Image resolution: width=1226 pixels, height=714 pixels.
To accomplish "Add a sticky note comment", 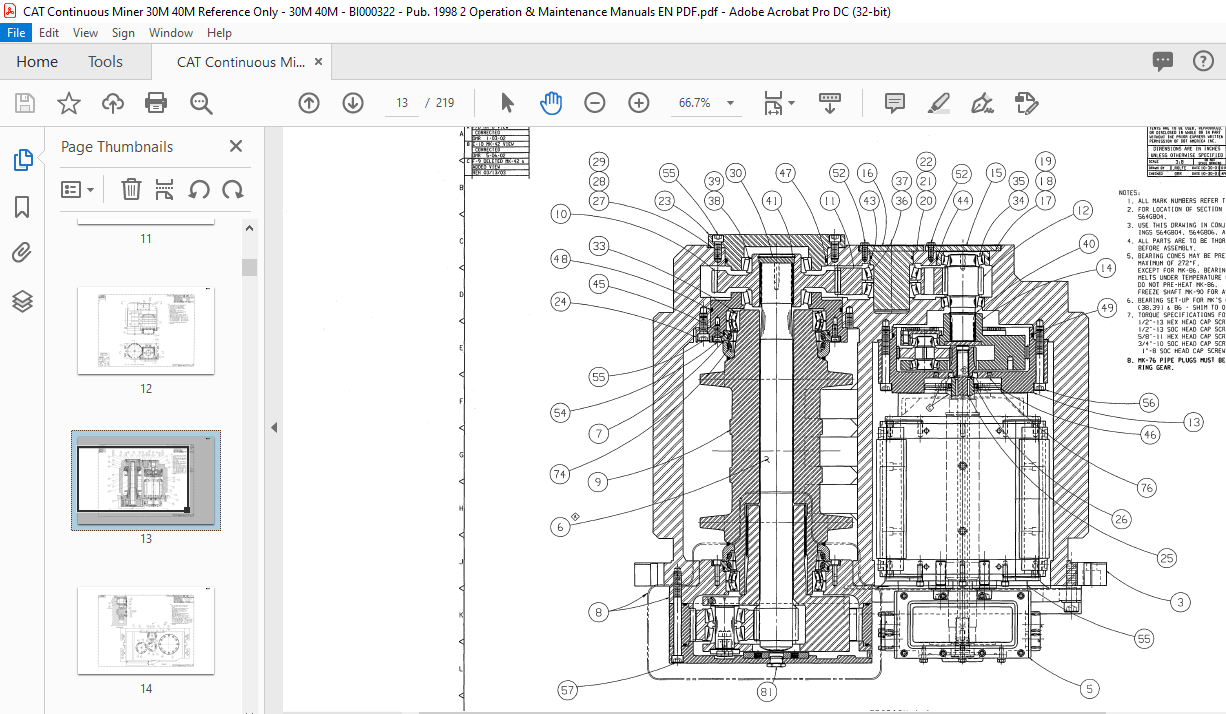I will [x=895, y=103].
